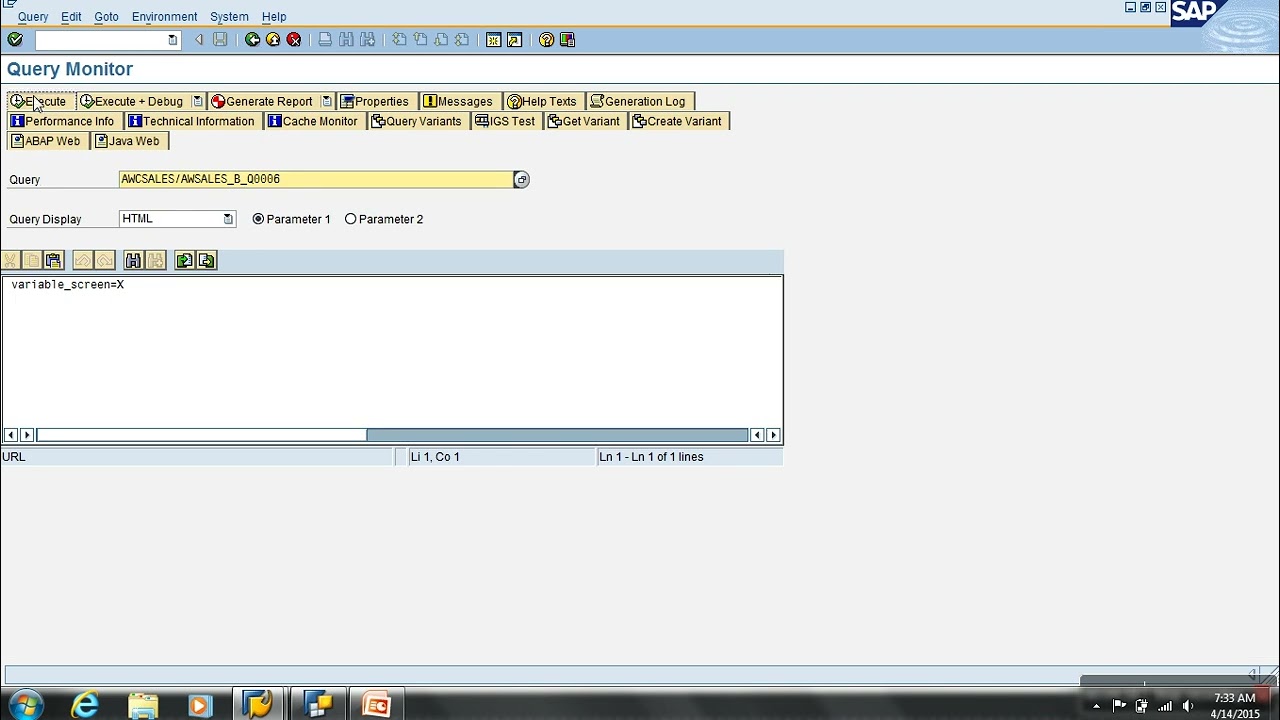The width and height of the screenshot is (1280, 720).
Task: Run the IGS Test button
Action: point(505,121)
